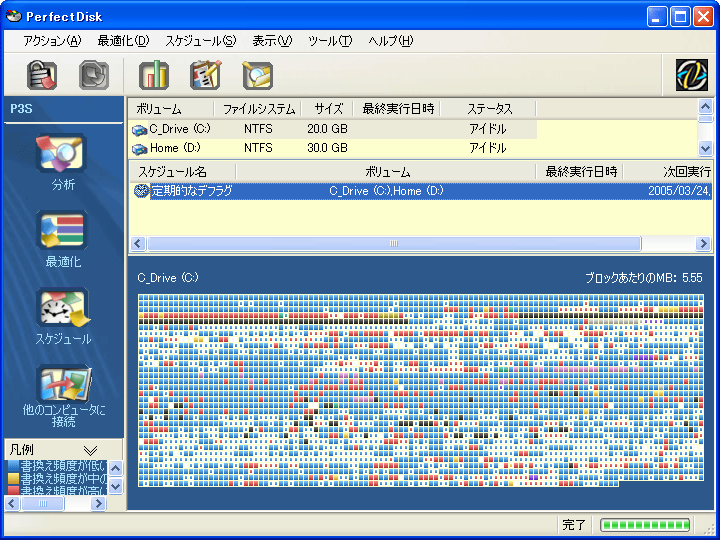
Task: Click the 30.0 GB size cell
Action: (x=327, y=148)
